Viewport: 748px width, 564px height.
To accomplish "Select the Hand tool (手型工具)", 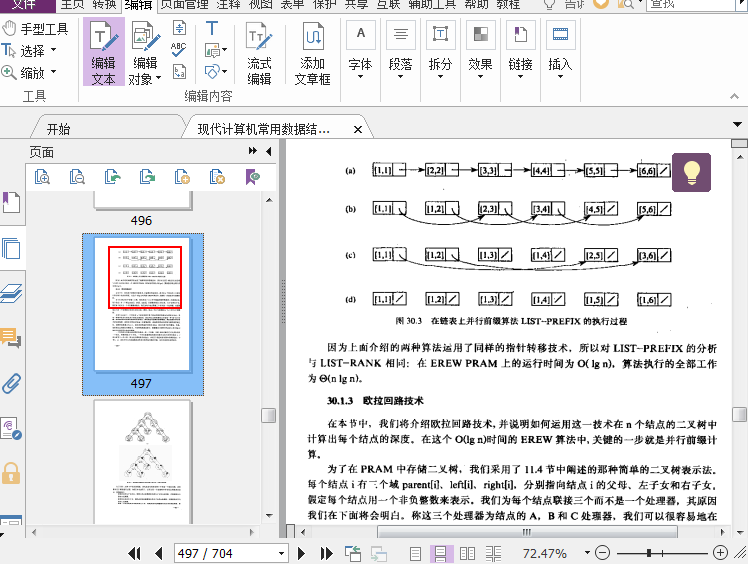I will pyautogui.click(x=35, y=29).
